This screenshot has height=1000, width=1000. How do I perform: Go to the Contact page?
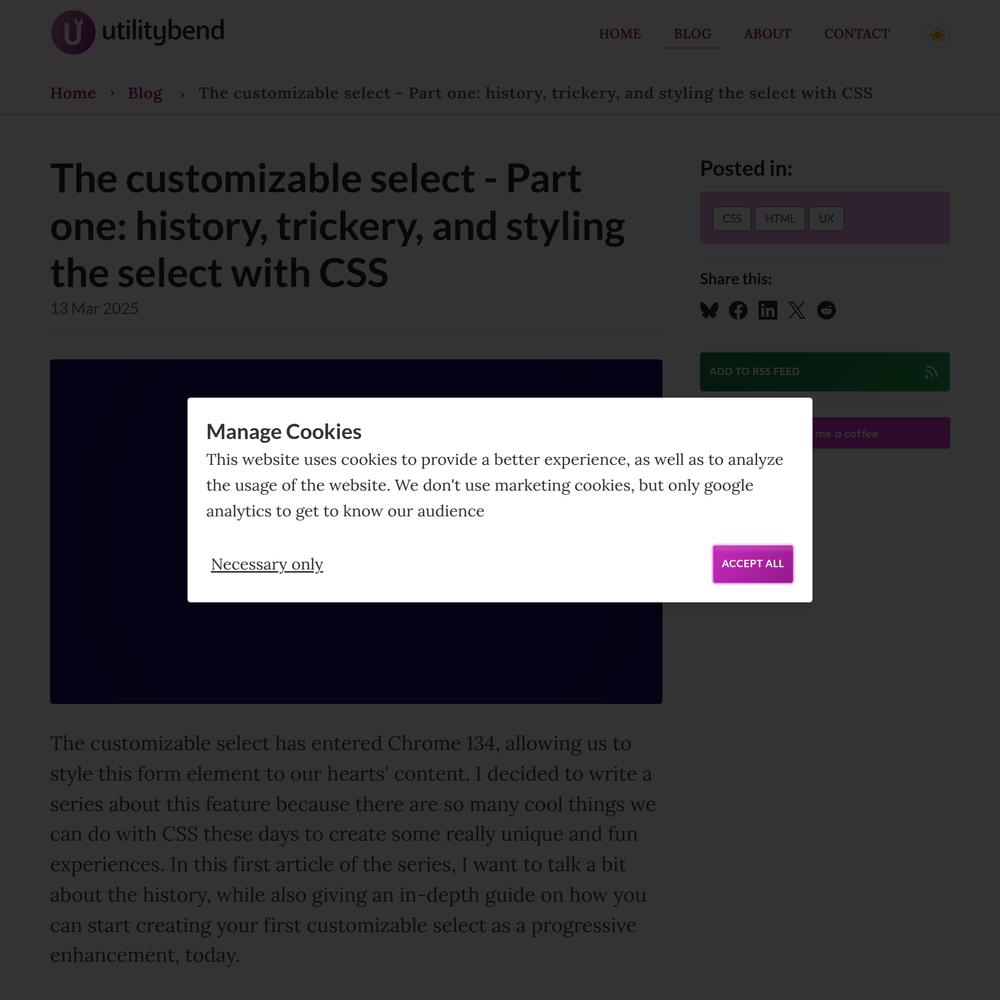coord(857,34)
